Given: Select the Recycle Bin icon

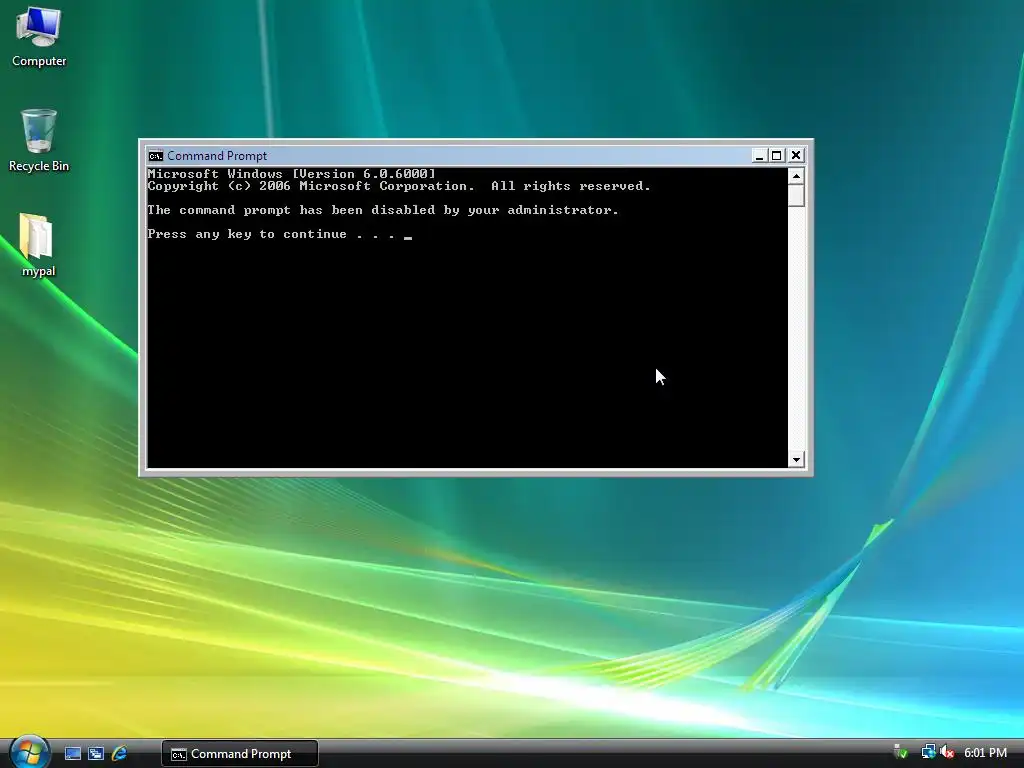Looking at the screenshot, I should [39, 140].
